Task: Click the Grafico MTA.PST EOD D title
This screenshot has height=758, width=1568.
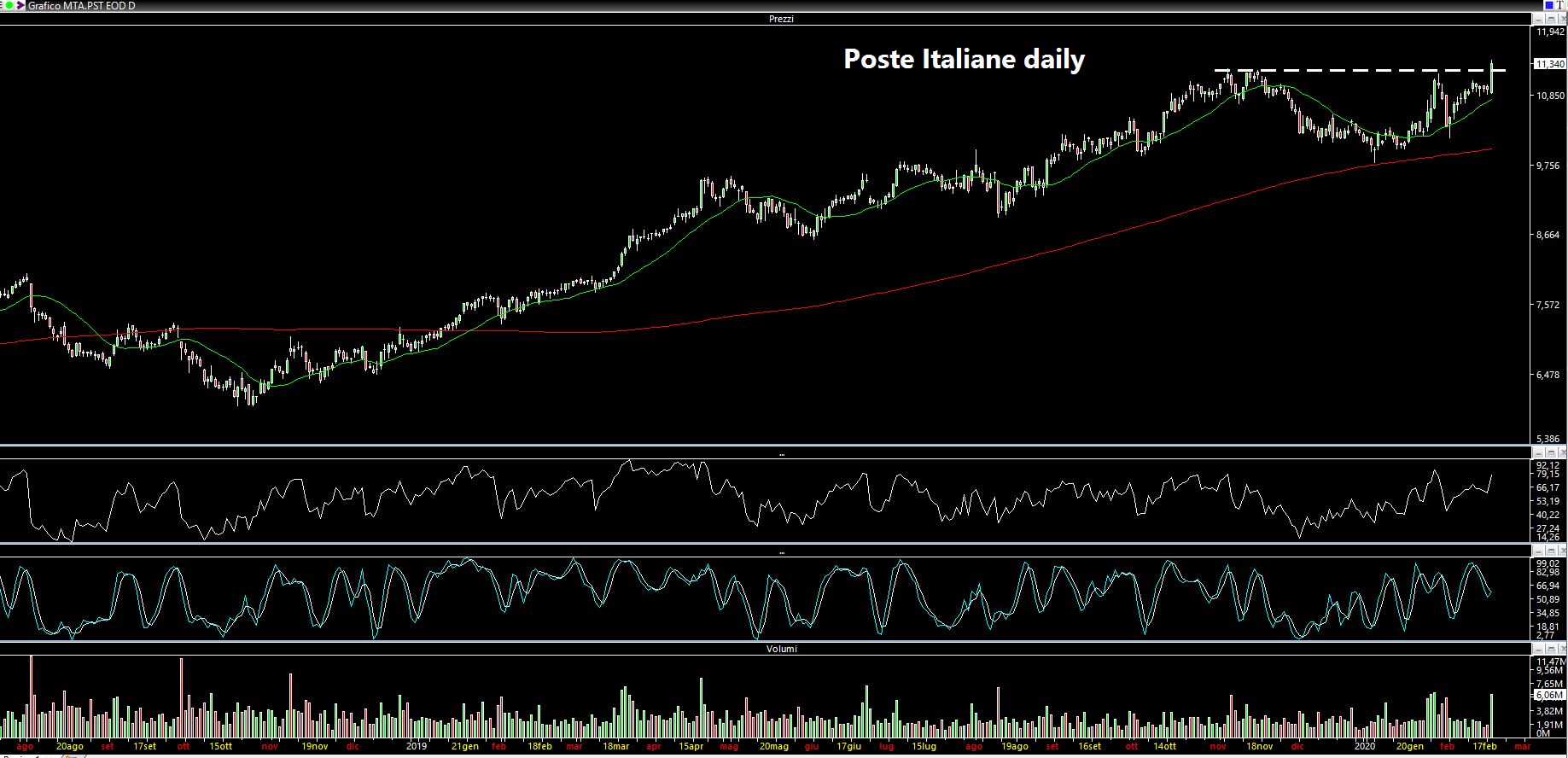Action: (x=81, y=6)
